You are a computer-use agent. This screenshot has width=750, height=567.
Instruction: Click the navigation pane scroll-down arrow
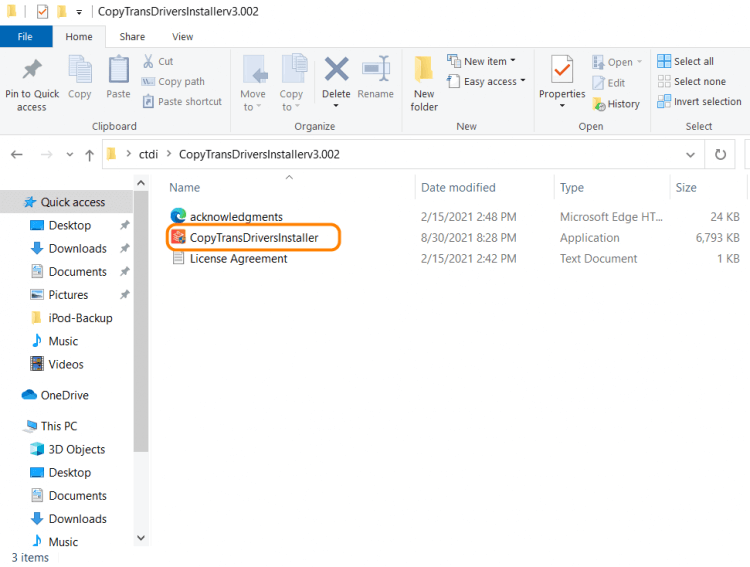click(141, 537)
